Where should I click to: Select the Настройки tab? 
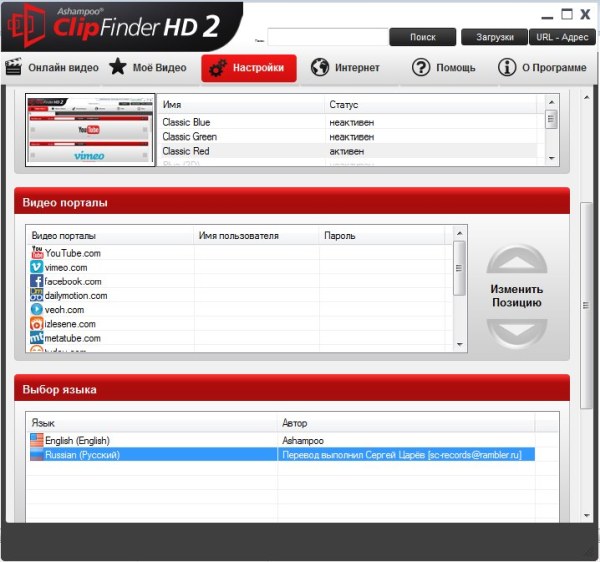(x=249, y=68)
